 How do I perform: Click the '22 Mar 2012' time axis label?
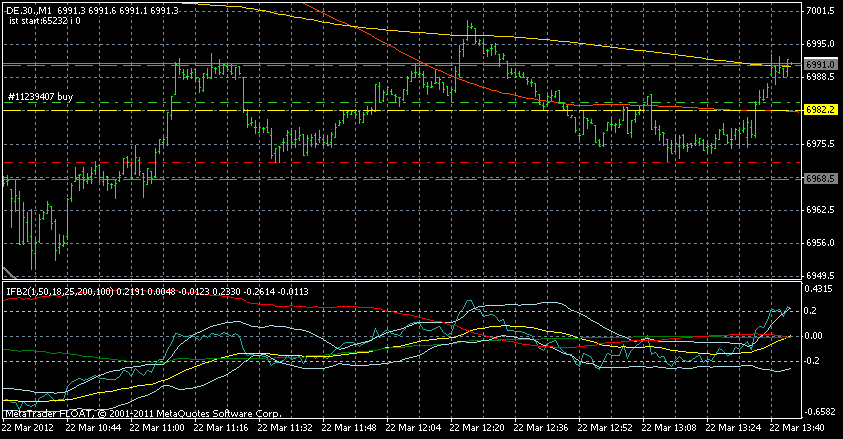pyautogui.click(x=27, y=428)
